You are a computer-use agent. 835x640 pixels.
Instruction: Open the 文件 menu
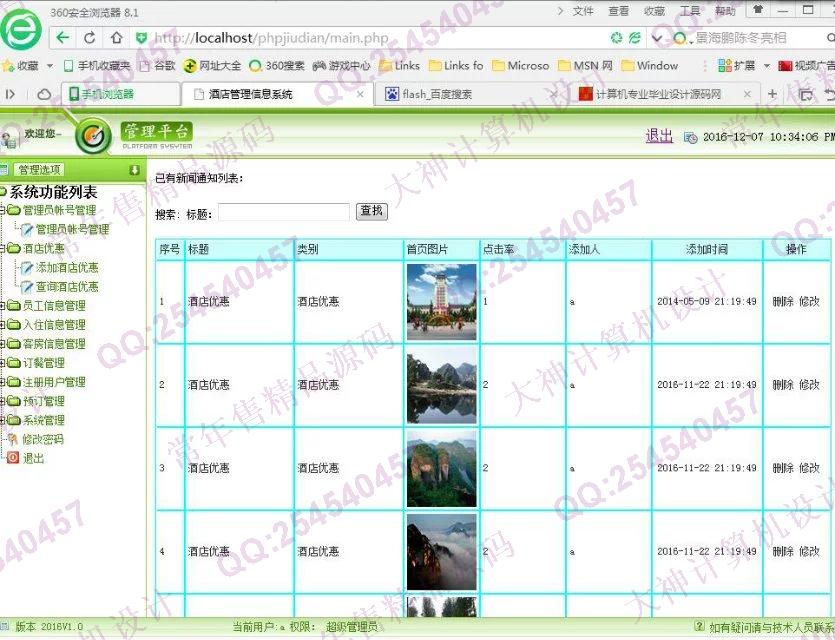click(583, 11)
